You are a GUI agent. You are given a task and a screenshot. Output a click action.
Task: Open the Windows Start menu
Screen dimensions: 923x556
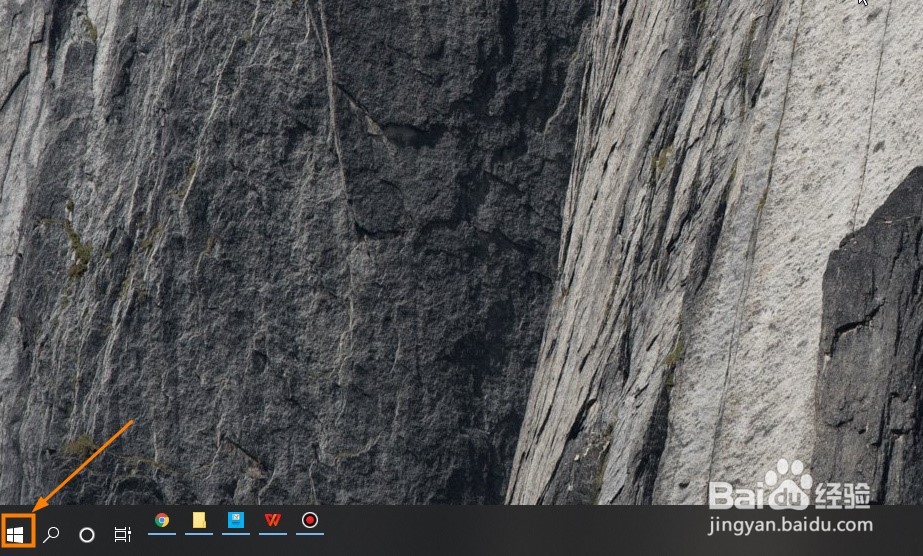(15, 534)
